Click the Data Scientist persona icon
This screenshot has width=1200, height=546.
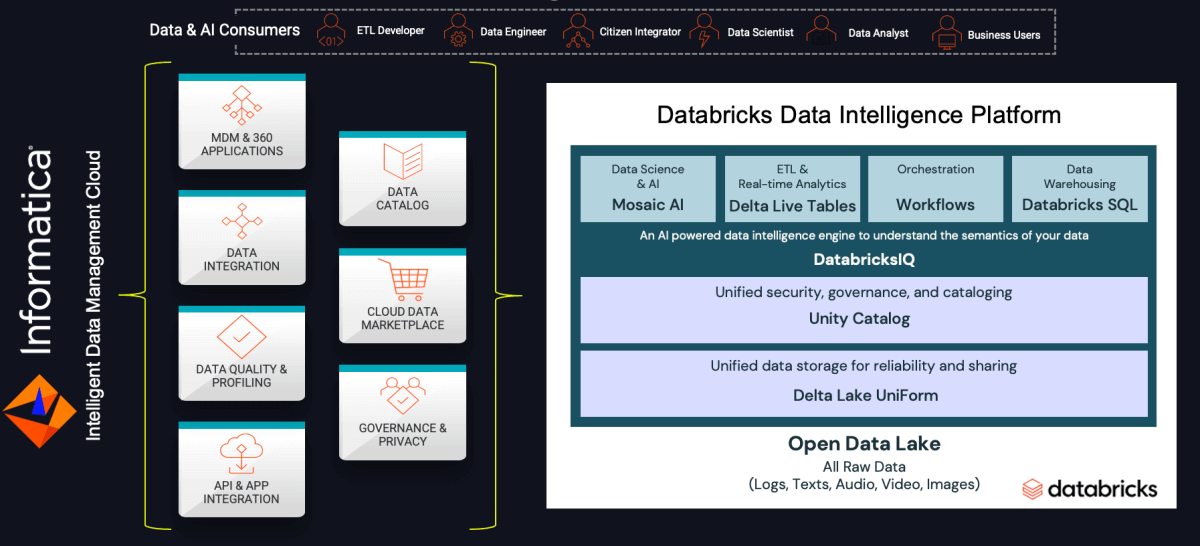pos(705,32)
